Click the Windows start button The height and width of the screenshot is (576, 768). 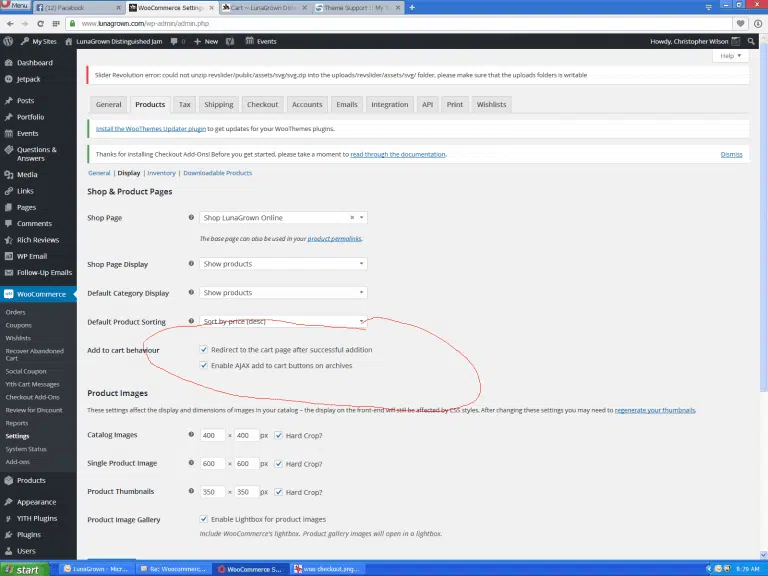24,570
